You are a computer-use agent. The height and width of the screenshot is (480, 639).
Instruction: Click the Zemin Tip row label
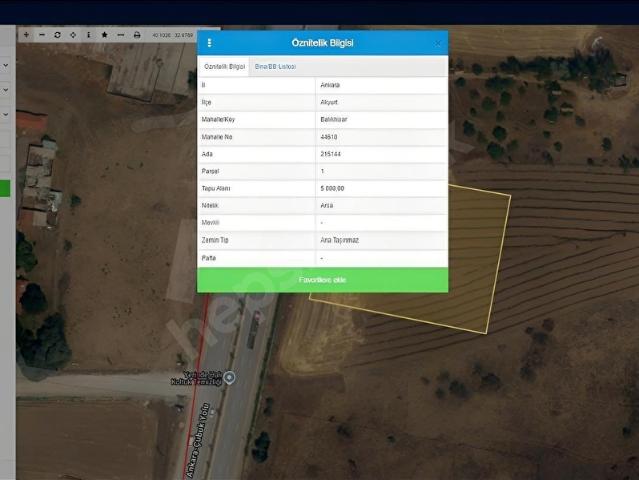(215, 240)
